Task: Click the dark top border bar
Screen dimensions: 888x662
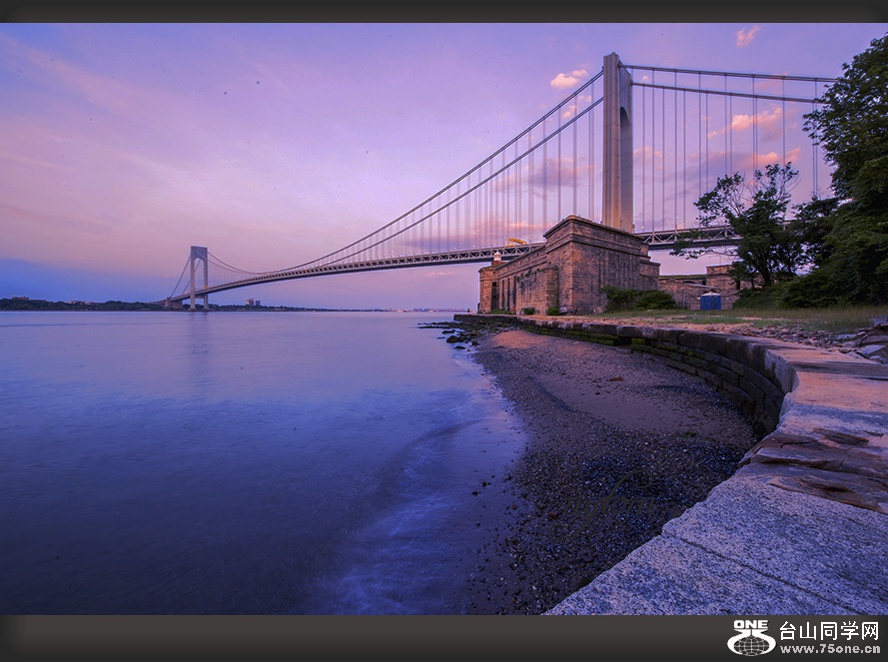Action: 444,11
